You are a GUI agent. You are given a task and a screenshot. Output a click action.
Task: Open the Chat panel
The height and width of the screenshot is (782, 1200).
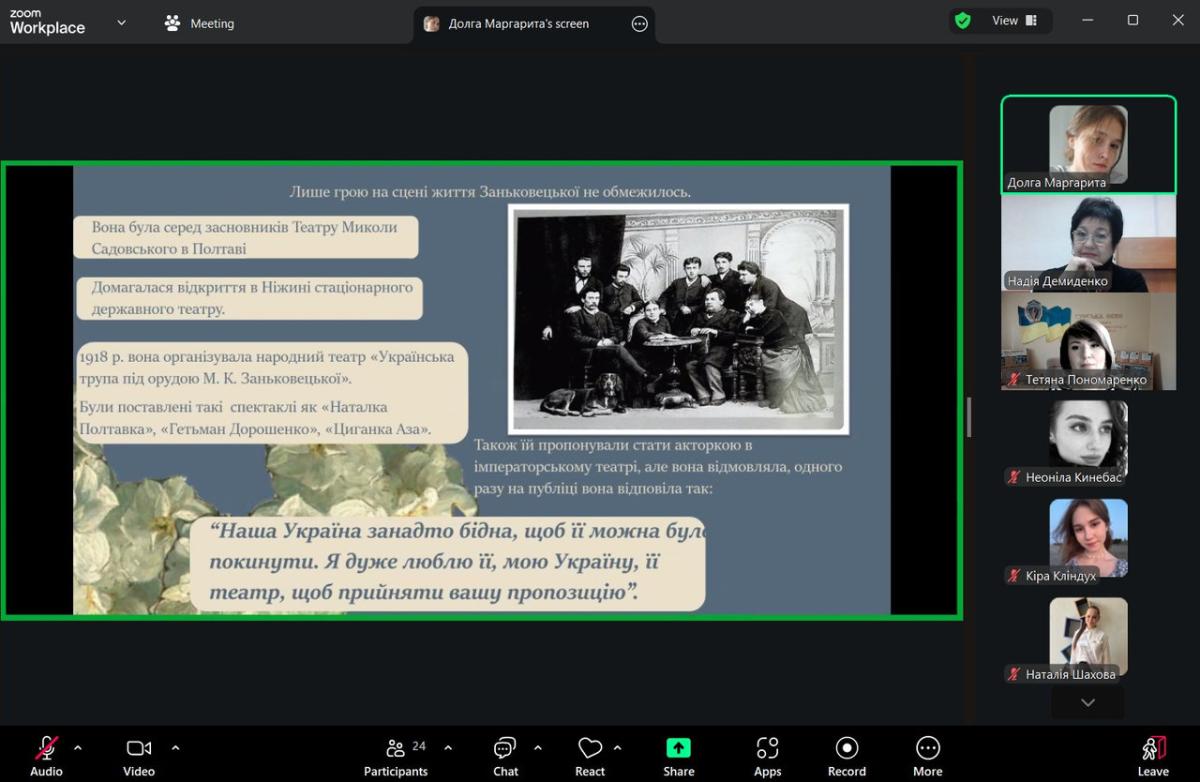point(505,756)
